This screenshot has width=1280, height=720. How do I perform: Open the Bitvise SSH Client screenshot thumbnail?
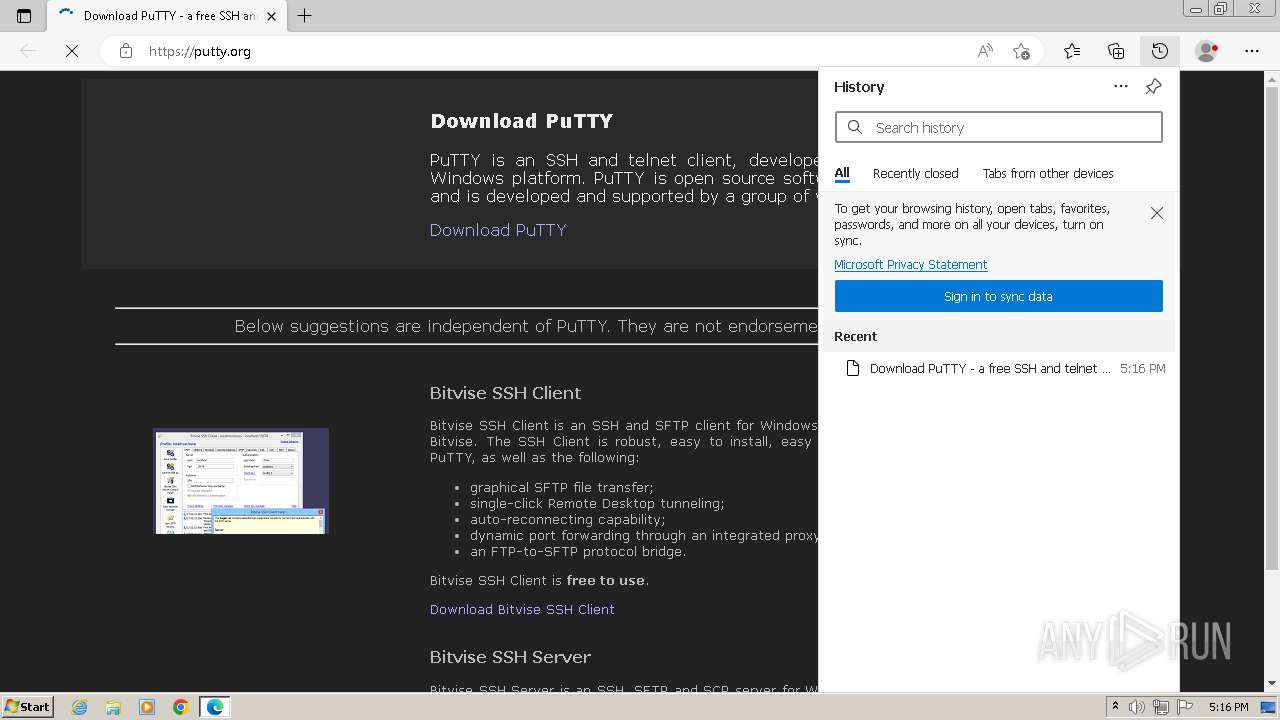coord(241,481)
